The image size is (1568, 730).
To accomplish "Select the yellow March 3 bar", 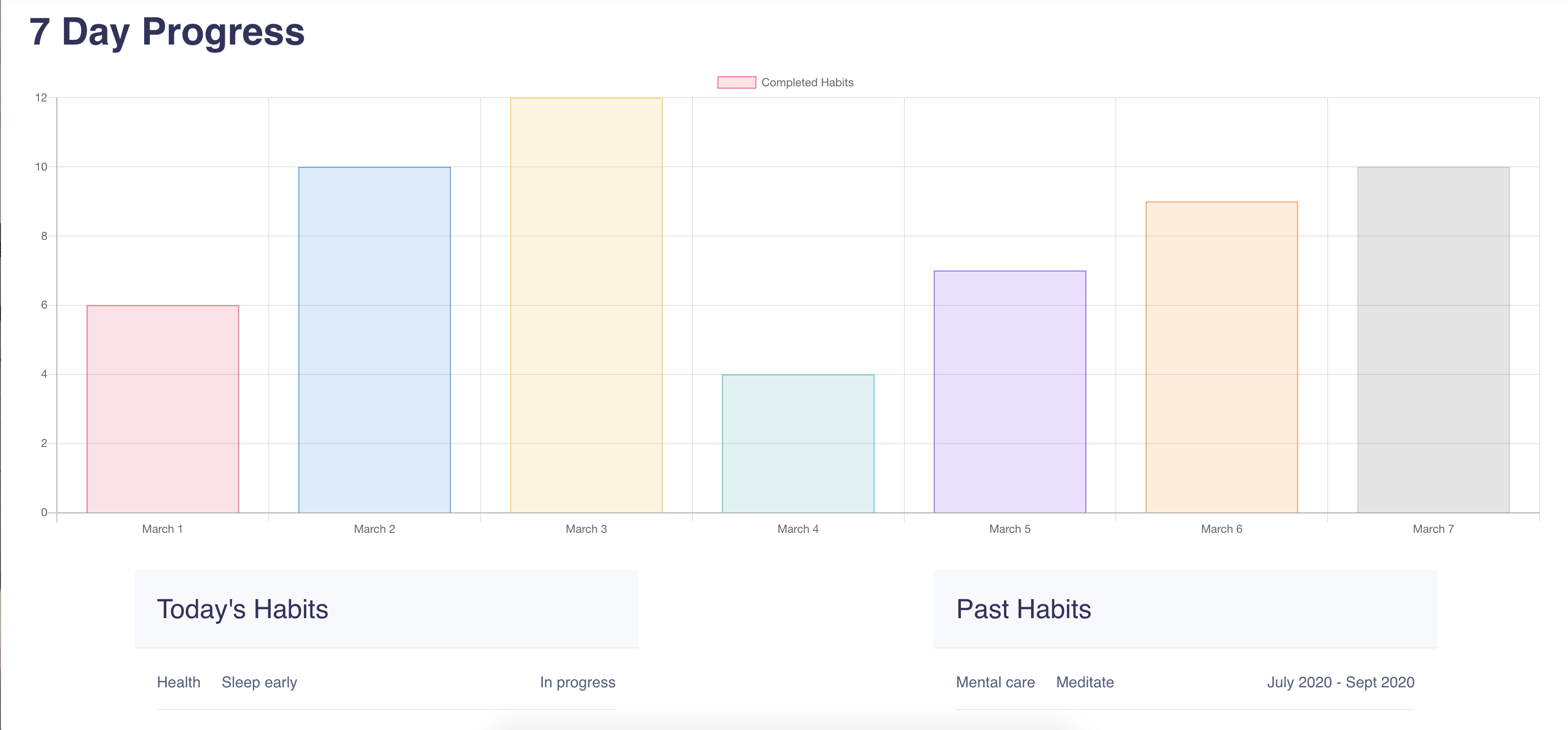I will pos(586,305).
